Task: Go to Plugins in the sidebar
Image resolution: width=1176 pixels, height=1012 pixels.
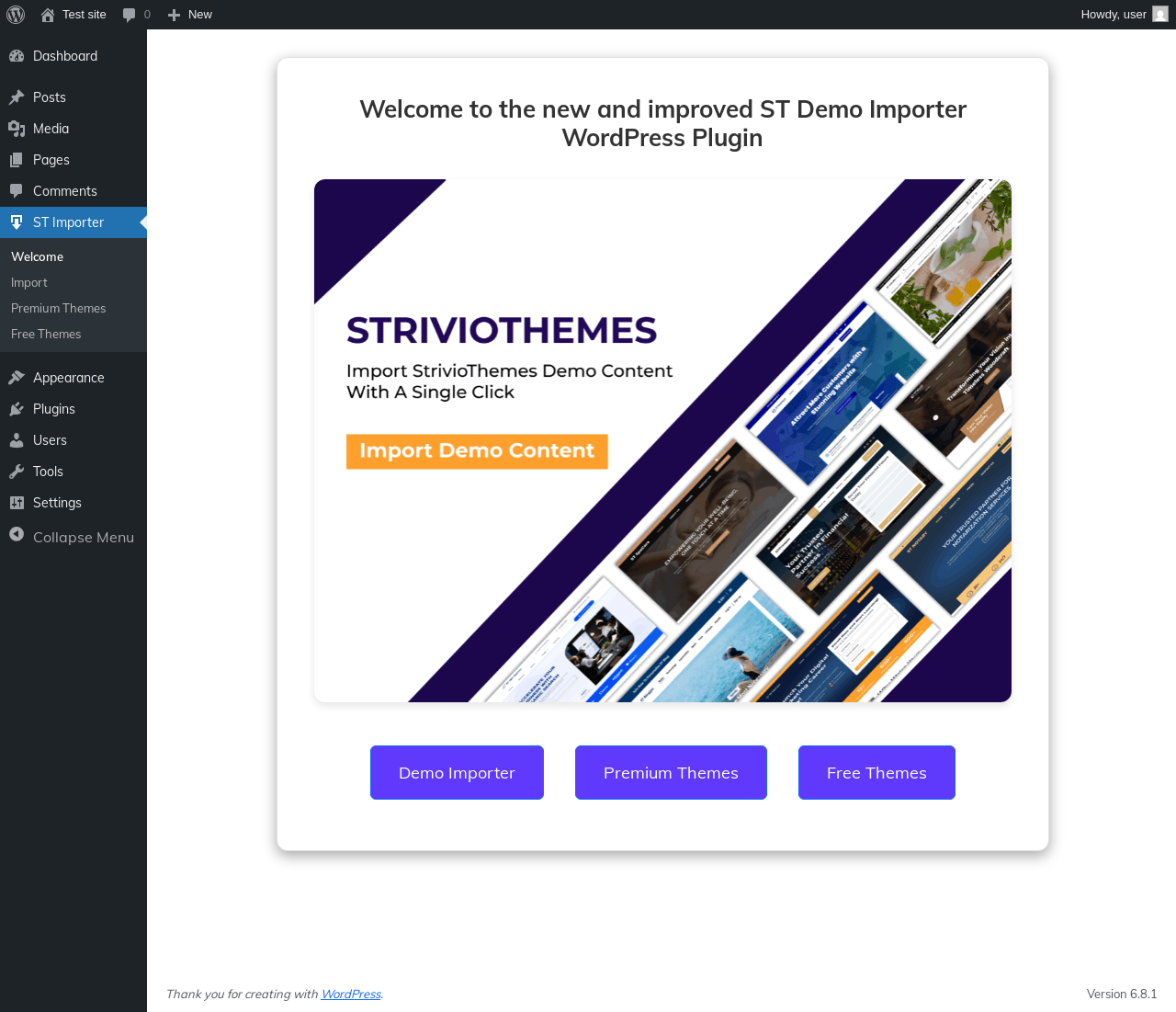Action: 73,409
